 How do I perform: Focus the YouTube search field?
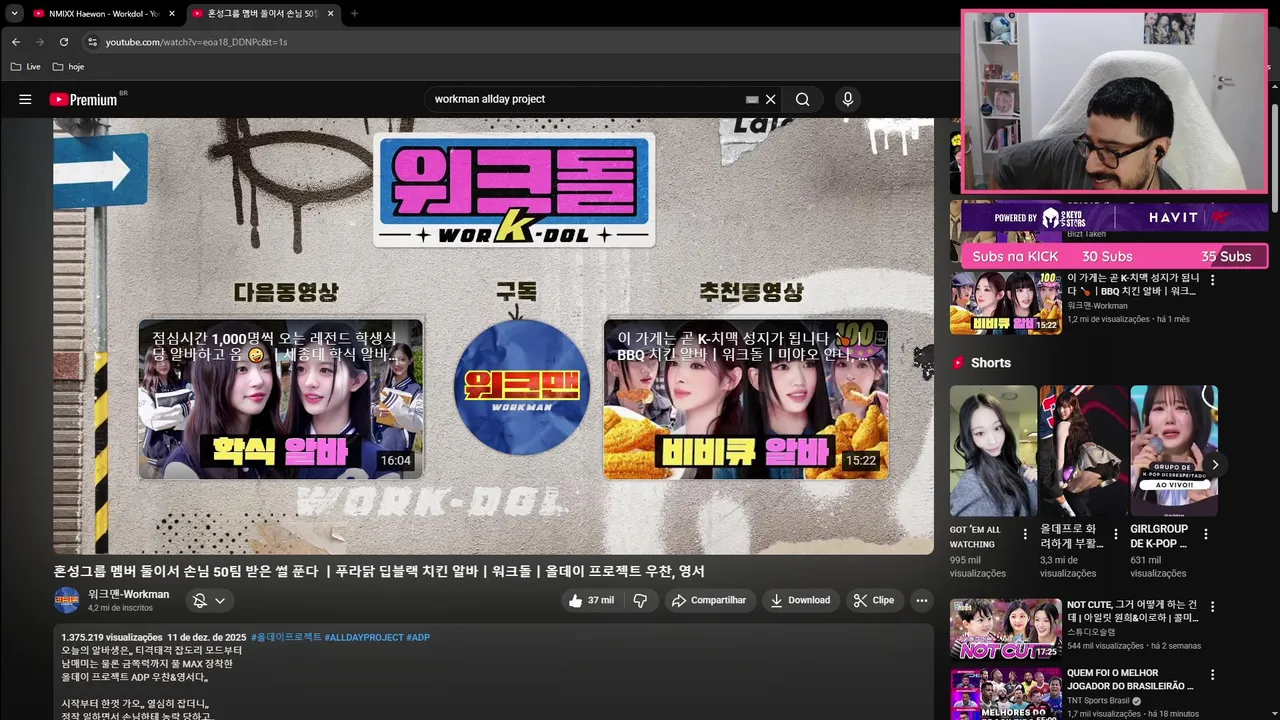point(585,99)
